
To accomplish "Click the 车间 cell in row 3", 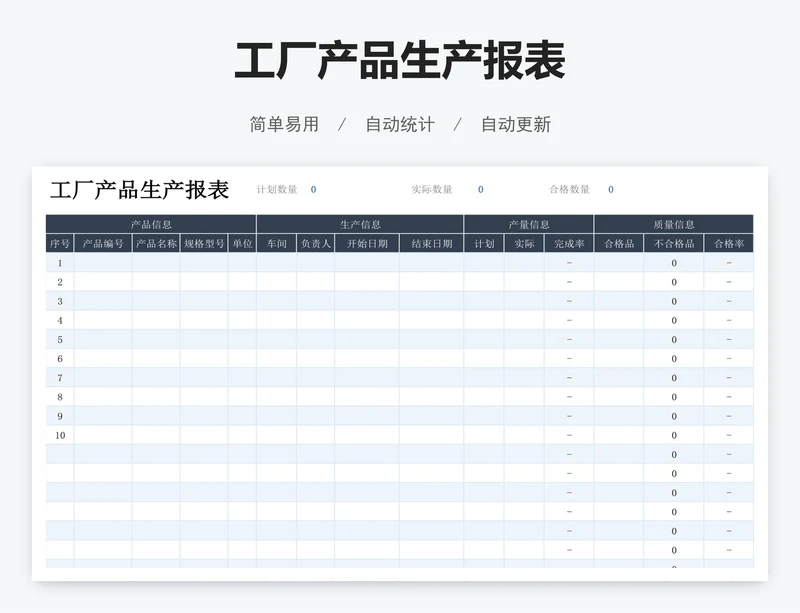I will point(277,301).
